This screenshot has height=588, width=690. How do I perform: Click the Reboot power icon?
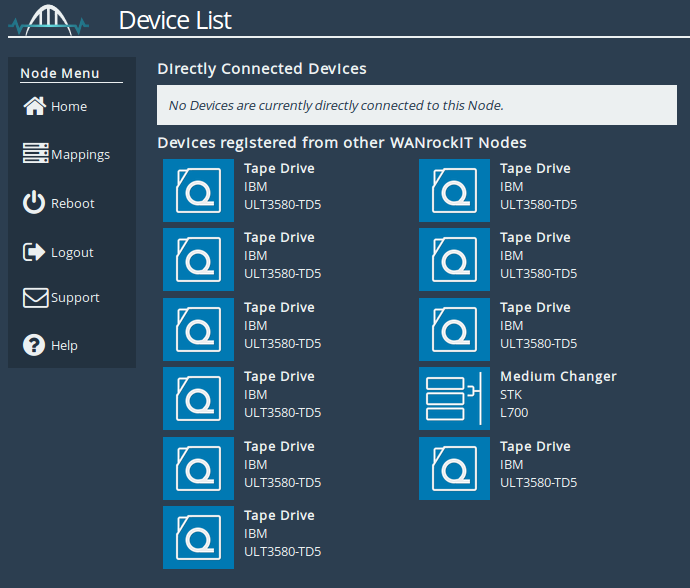34,202
